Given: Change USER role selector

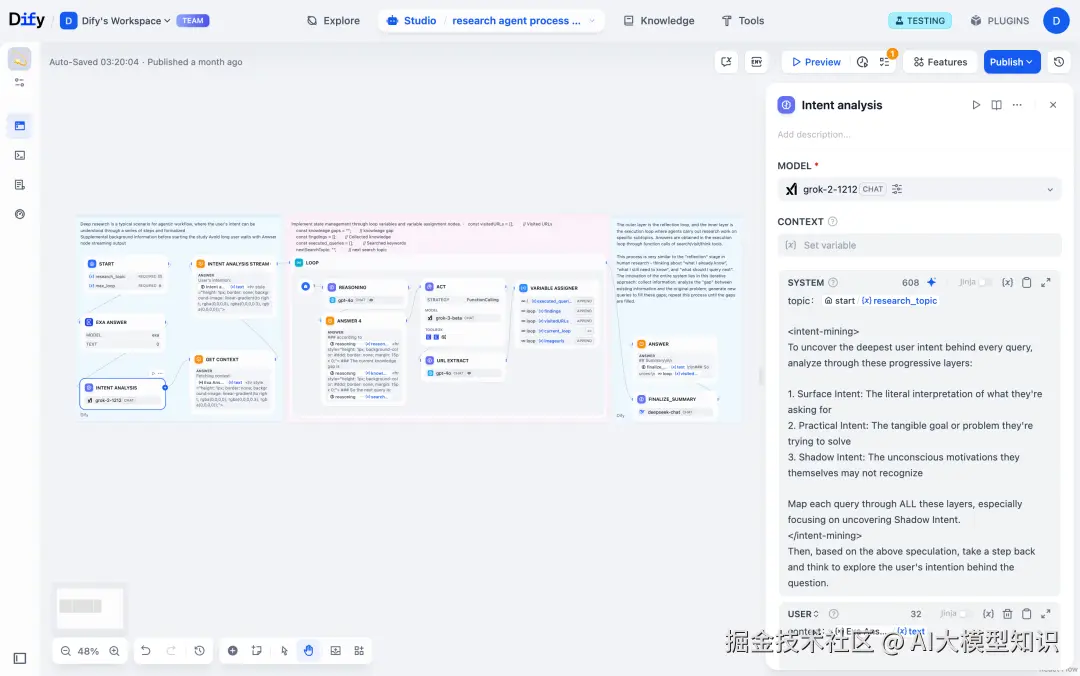Looking at the screenshot, I should click(x=803, y=614).
